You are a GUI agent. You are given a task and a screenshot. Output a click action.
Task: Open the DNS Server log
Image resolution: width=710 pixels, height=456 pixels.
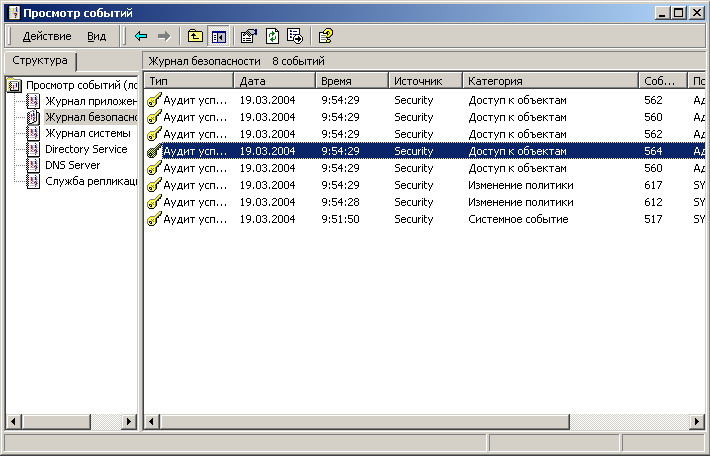pyautogui.click(x=72, y=165)
